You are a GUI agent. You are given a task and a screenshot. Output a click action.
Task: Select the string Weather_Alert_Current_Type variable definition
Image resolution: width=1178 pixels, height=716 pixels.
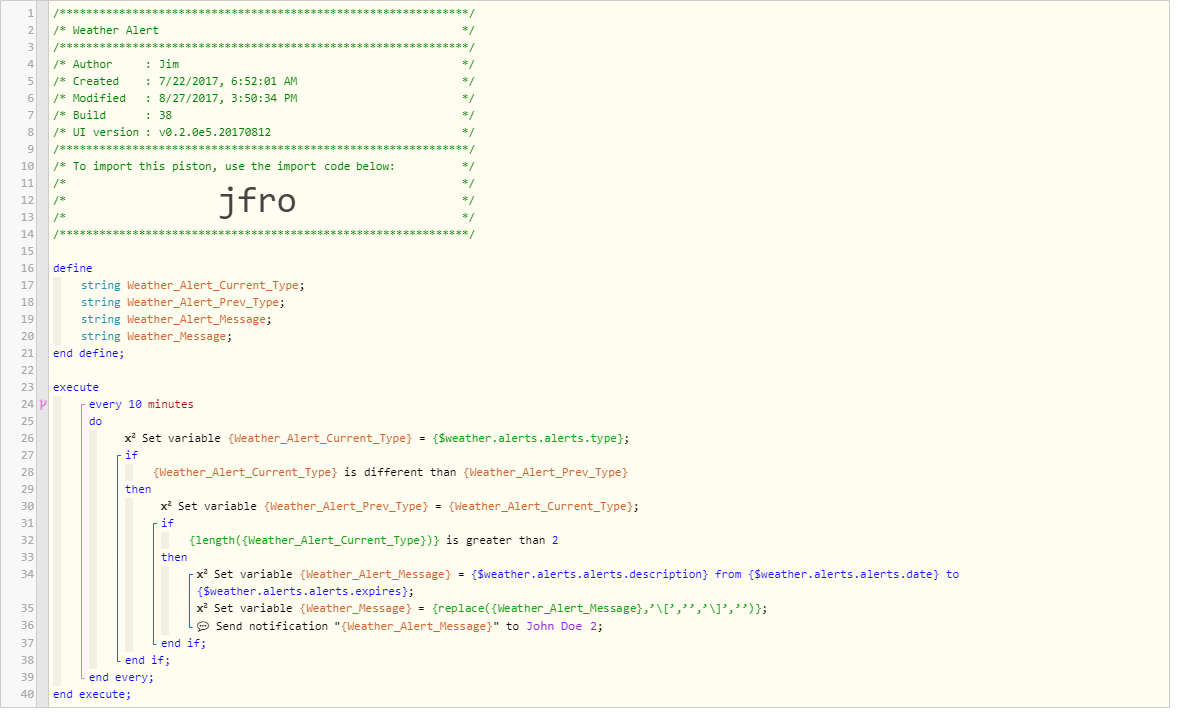tap(193, 285)
